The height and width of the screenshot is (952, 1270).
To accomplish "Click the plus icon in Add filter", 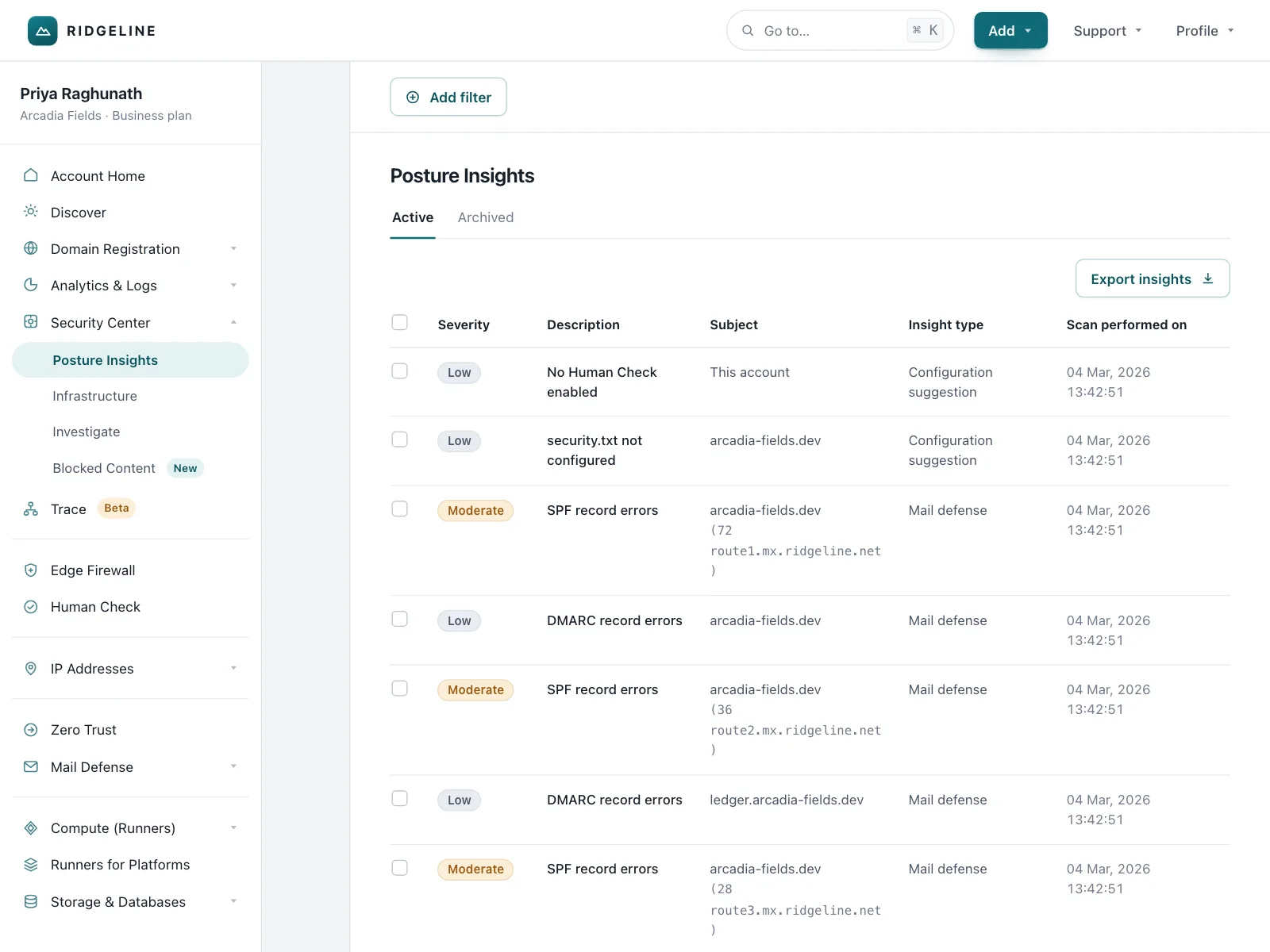I will click(x=413, y=97).
